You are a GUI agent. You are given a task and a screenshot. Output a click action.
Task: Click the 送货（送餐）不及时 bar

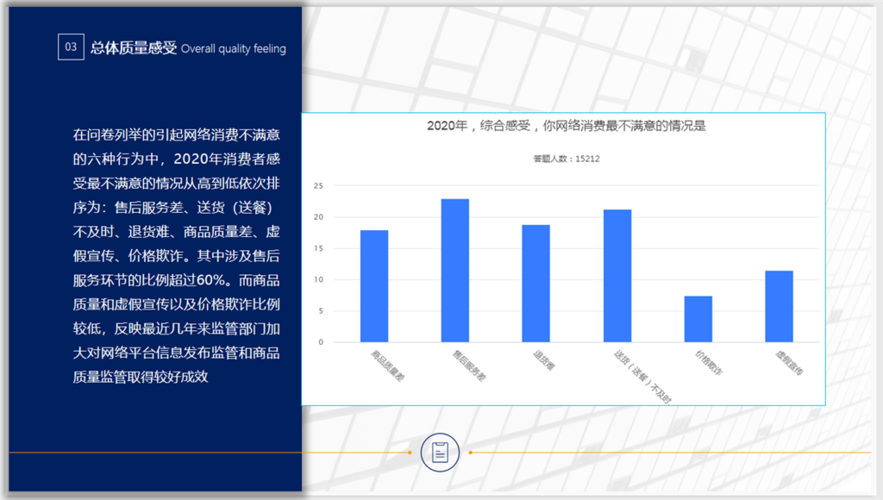(x=617, y=275)
